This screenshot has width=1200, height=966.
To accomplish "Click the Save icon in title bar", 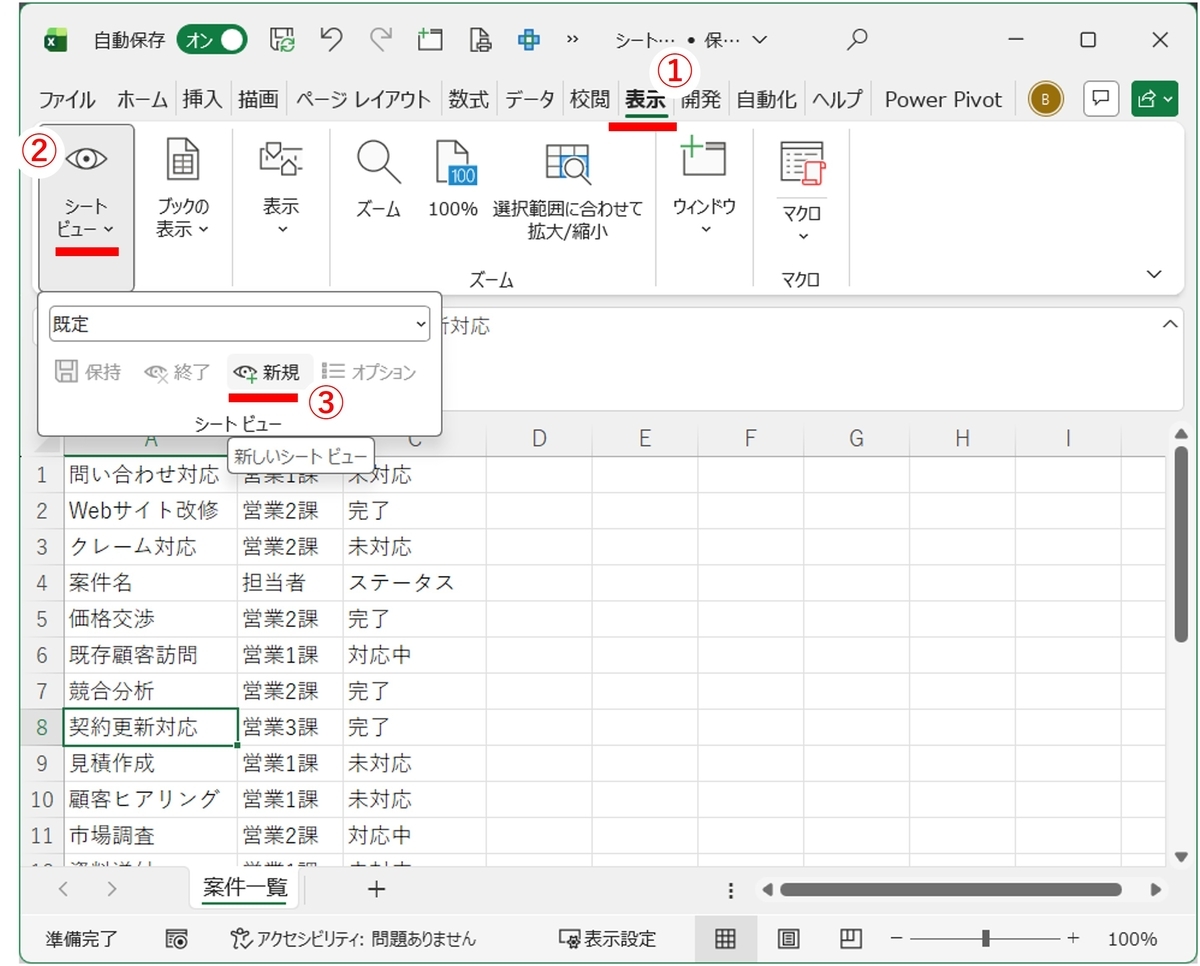I will tap(283, 40).
